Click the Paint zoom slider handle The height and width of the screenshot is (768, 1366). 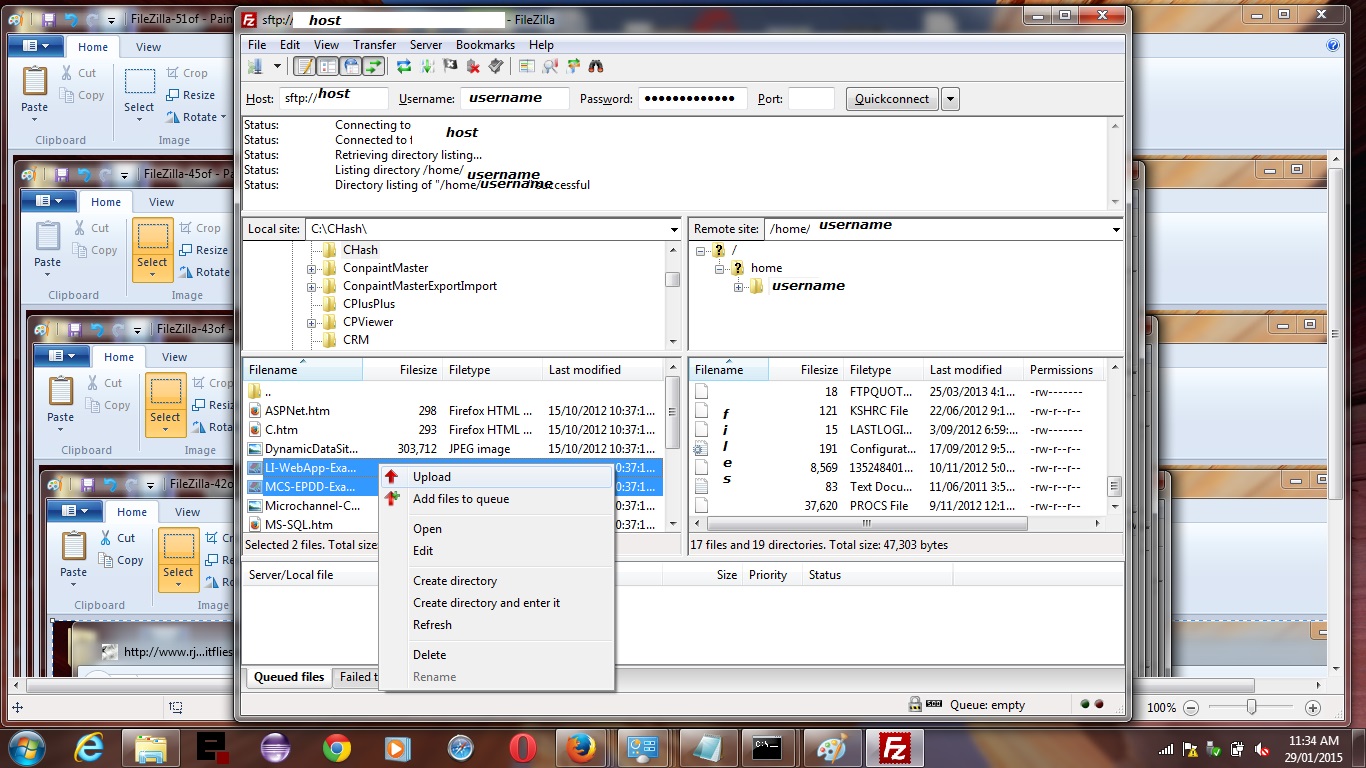[x=1251, y=706]
